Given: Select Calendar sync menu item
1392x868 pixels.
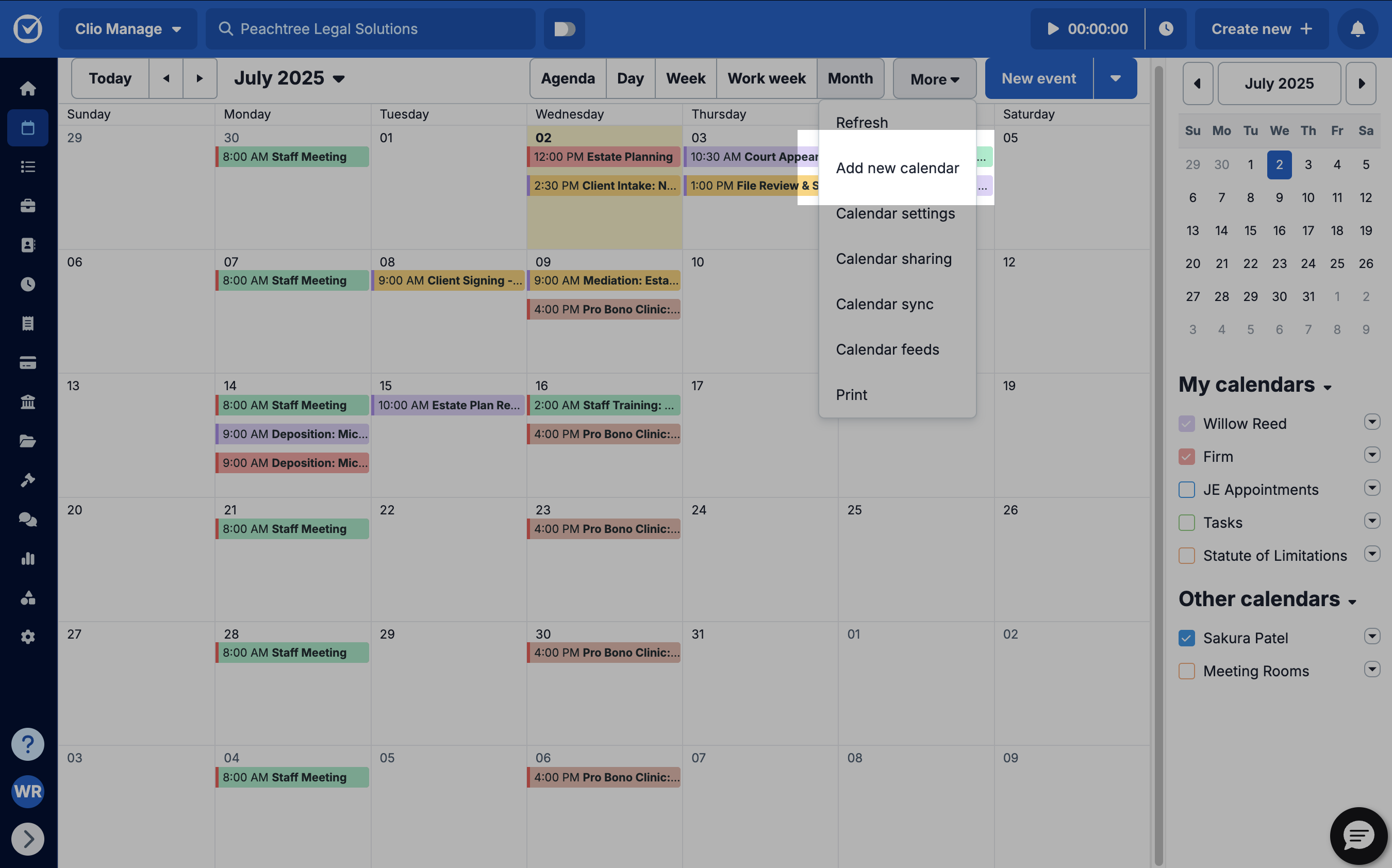Looking at the screenshot, I should 897,304.
